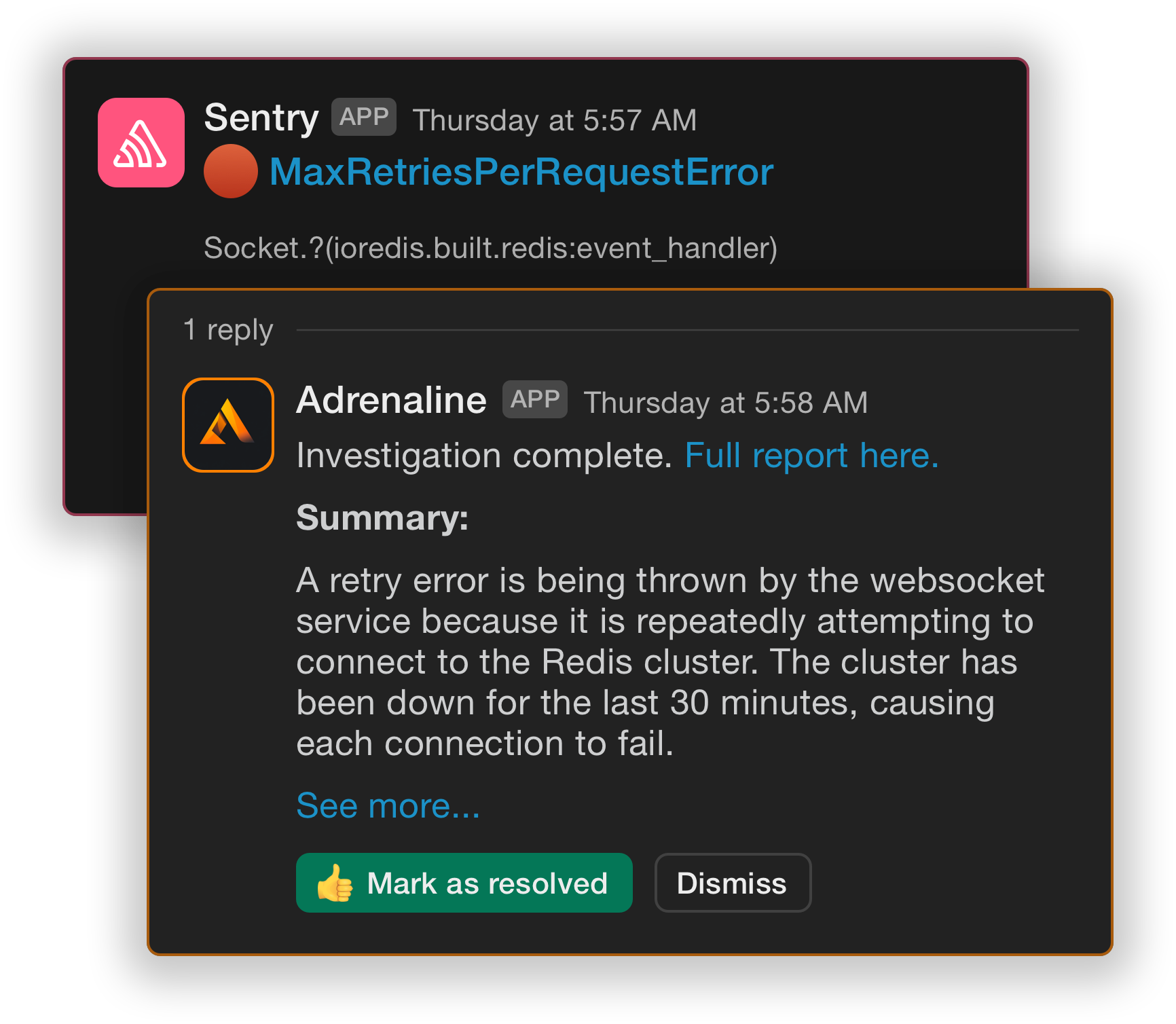This screenshot has width=1176, height=1024.
Task: Click the APP badge next to Adrenaline
Action: click(534, 399)
